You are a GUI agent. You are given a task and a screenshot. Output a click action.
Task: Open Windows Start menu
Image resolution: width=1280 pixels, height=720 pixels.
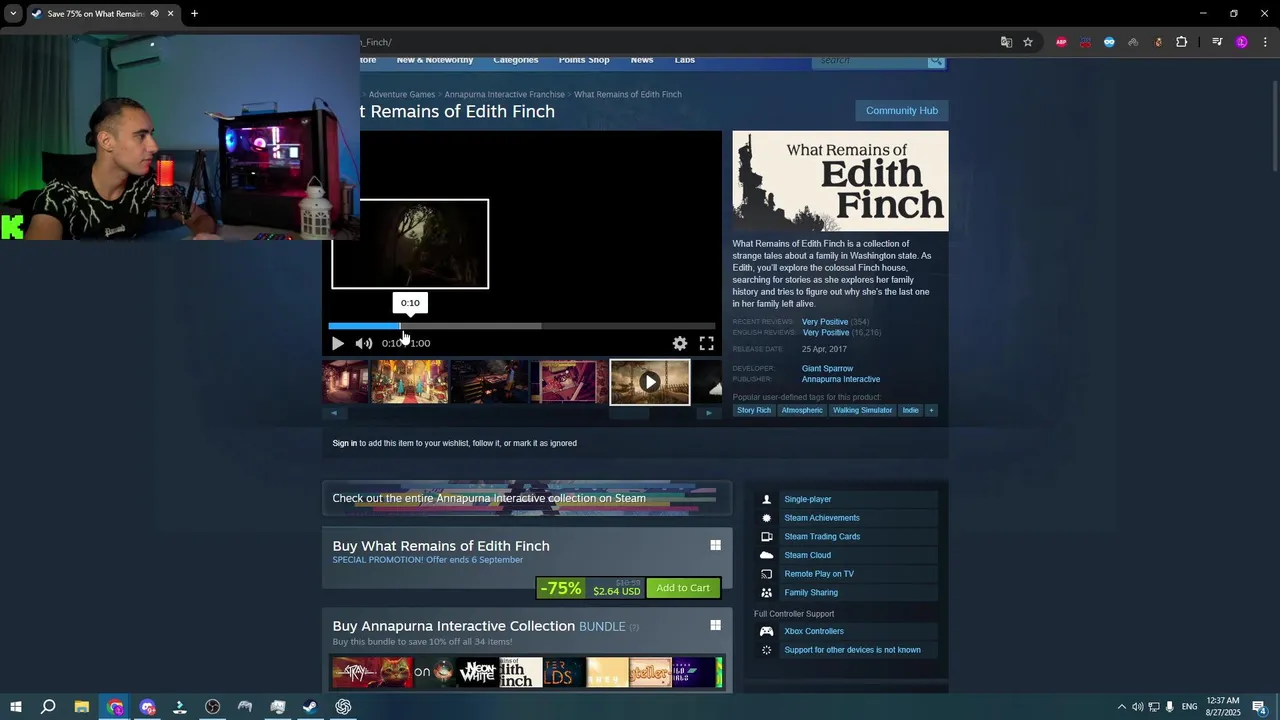[x=15, y=707]
